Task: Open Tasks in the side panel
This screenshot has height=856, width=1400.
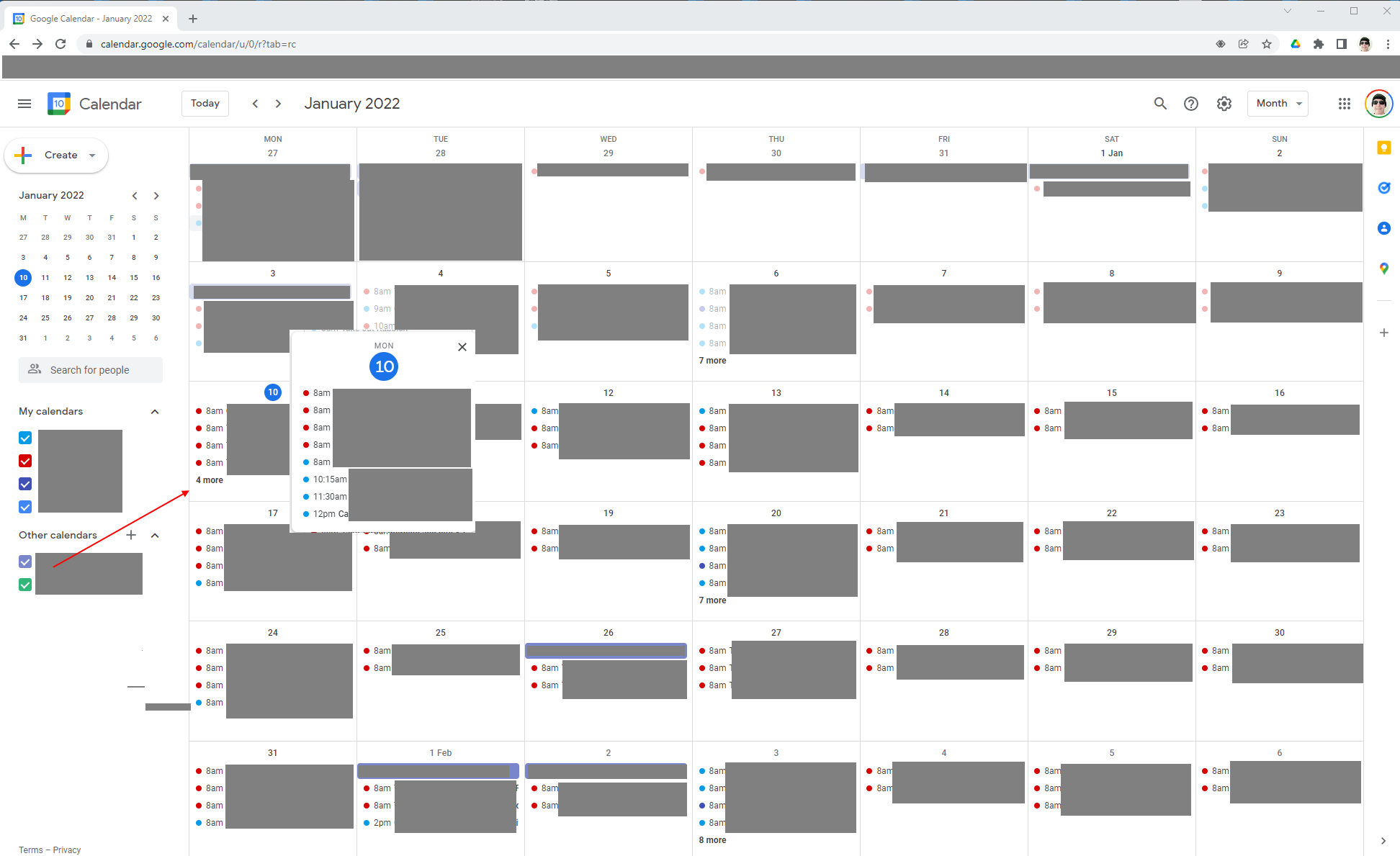Action: click(1383, 188)
